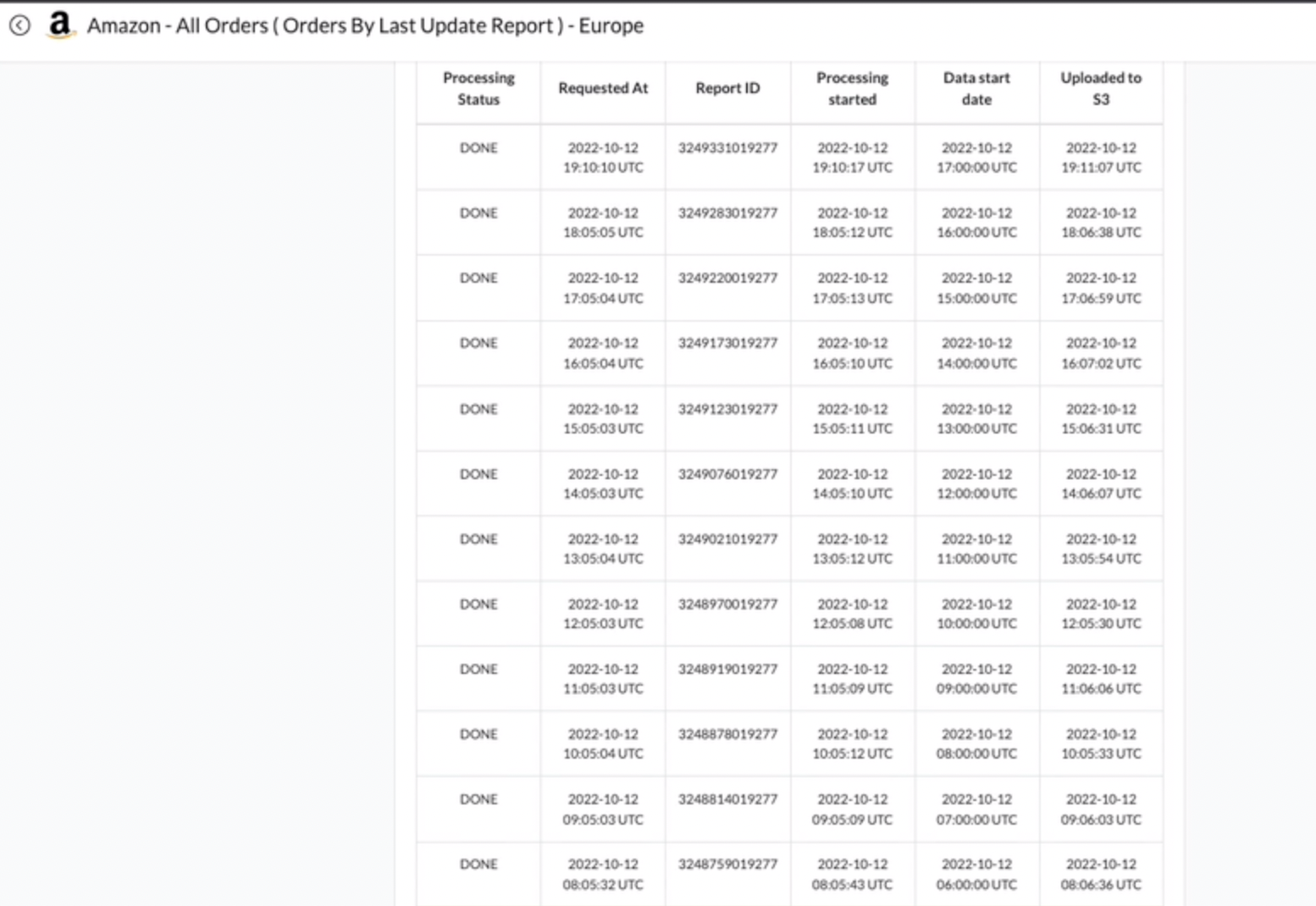The width and height of the screenshot is (1316, 906).
Task: Click Uploaded to S3 13:05:54 UTC cell
Action: pyautogui.click(x=1101, y=549)
